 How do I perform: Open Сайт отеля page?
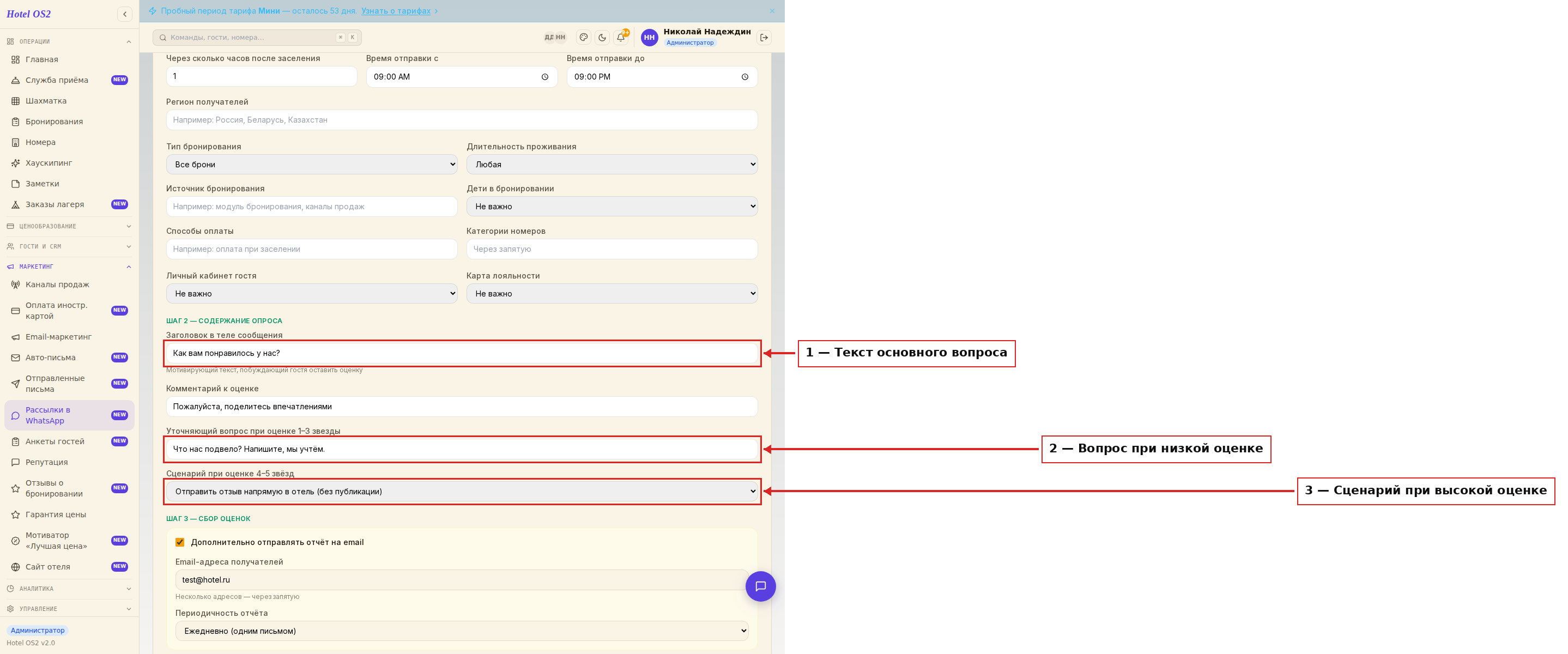click(69, 567)
